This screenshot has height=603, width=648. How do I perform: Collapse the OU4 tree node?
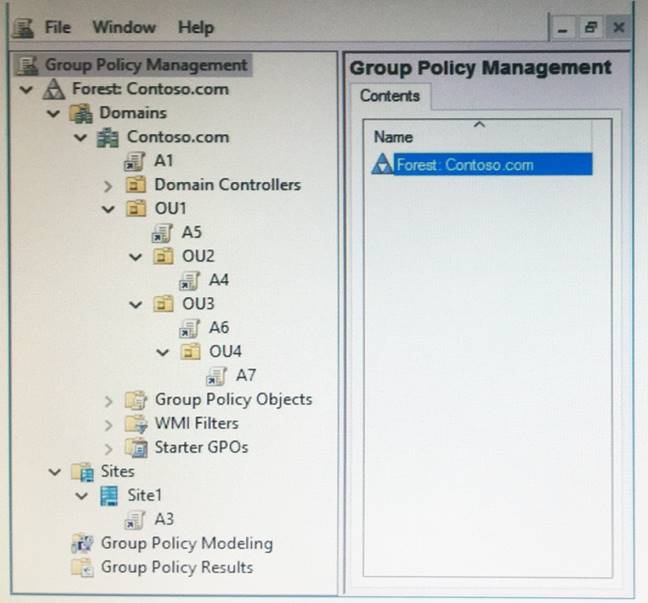pos(163,352)
